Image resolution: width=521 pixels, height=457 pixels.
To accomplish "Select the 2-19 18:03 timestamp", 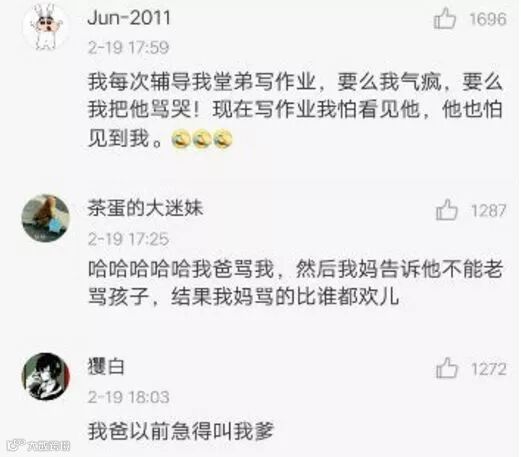I will (x=129, y=397).
